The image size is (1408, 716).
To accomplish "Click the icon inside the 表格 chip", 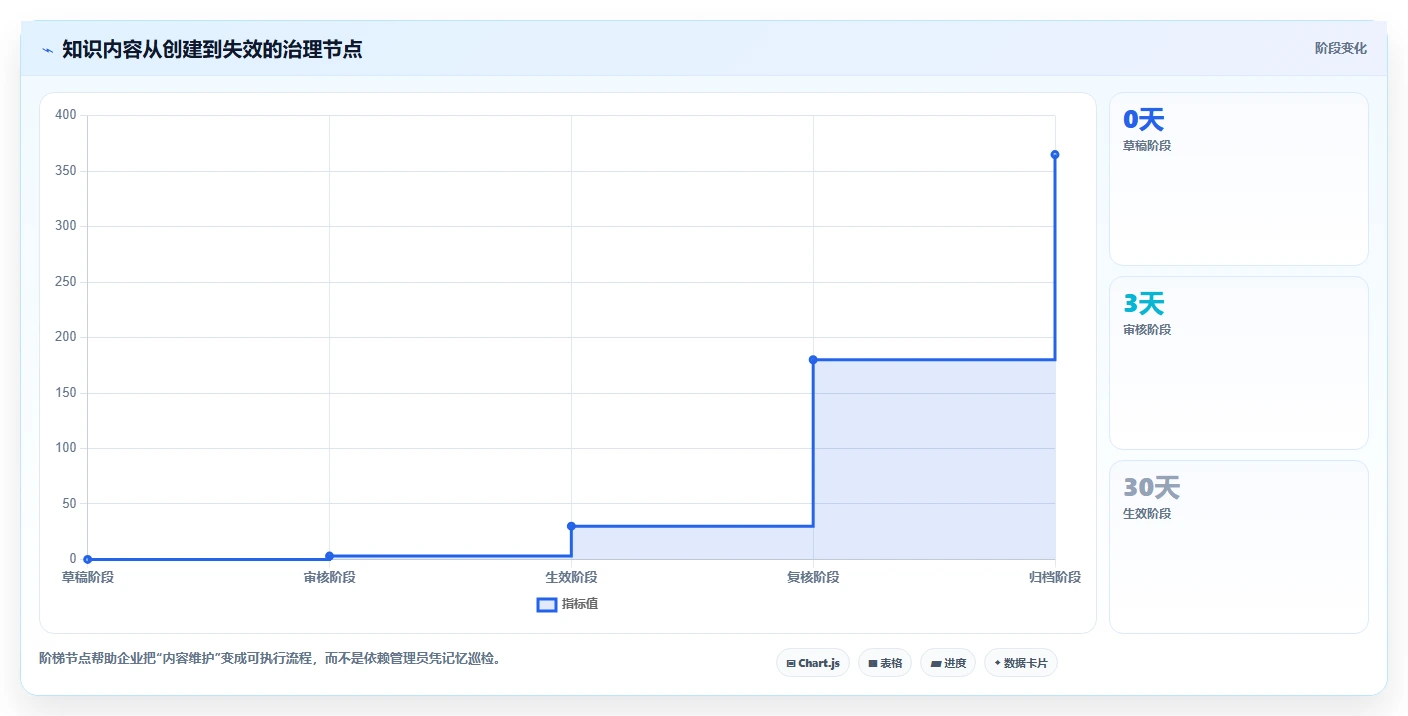I will 873,663.
